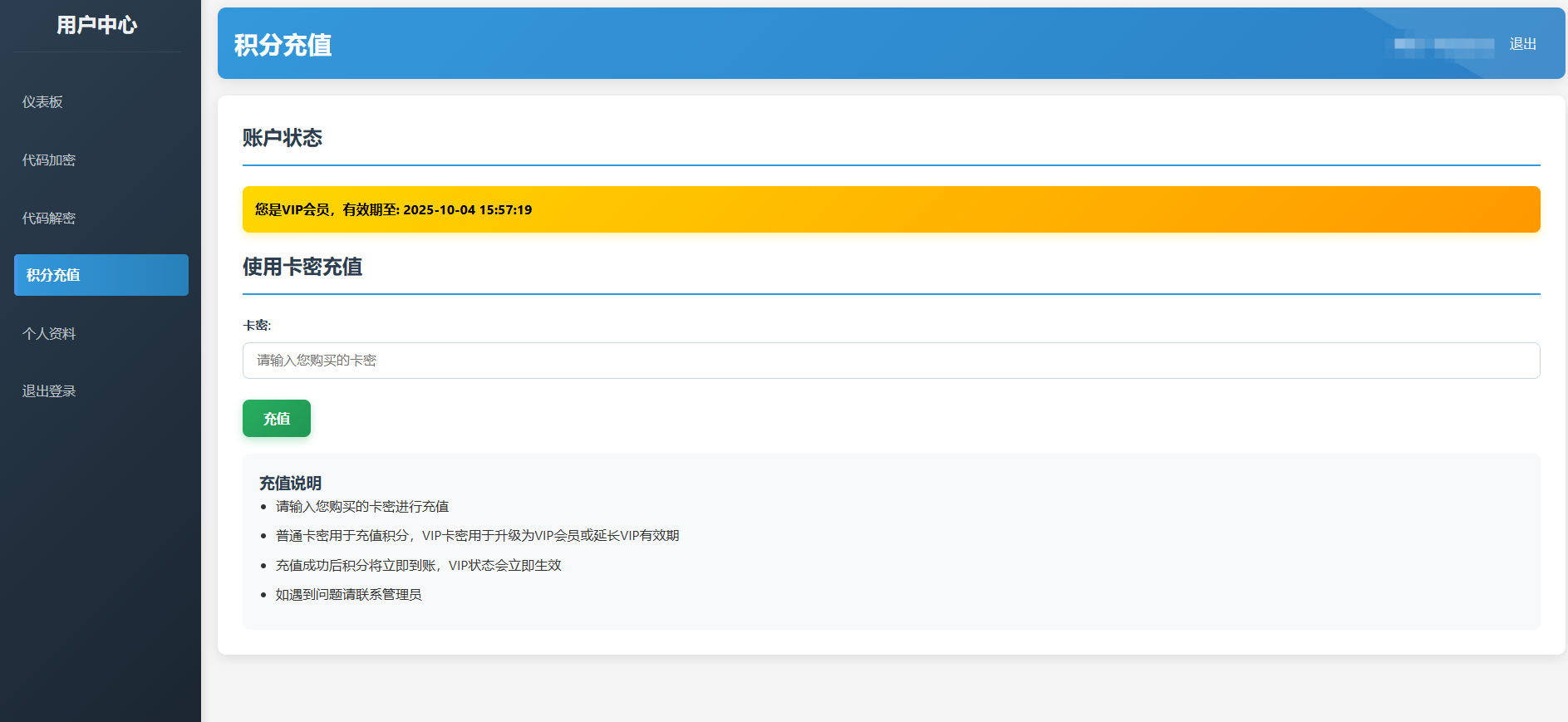This screenshot has height=722, width=1568.
Task: Click the line 充值成功后积分将立即到账
Action: [x=419, y=565]
